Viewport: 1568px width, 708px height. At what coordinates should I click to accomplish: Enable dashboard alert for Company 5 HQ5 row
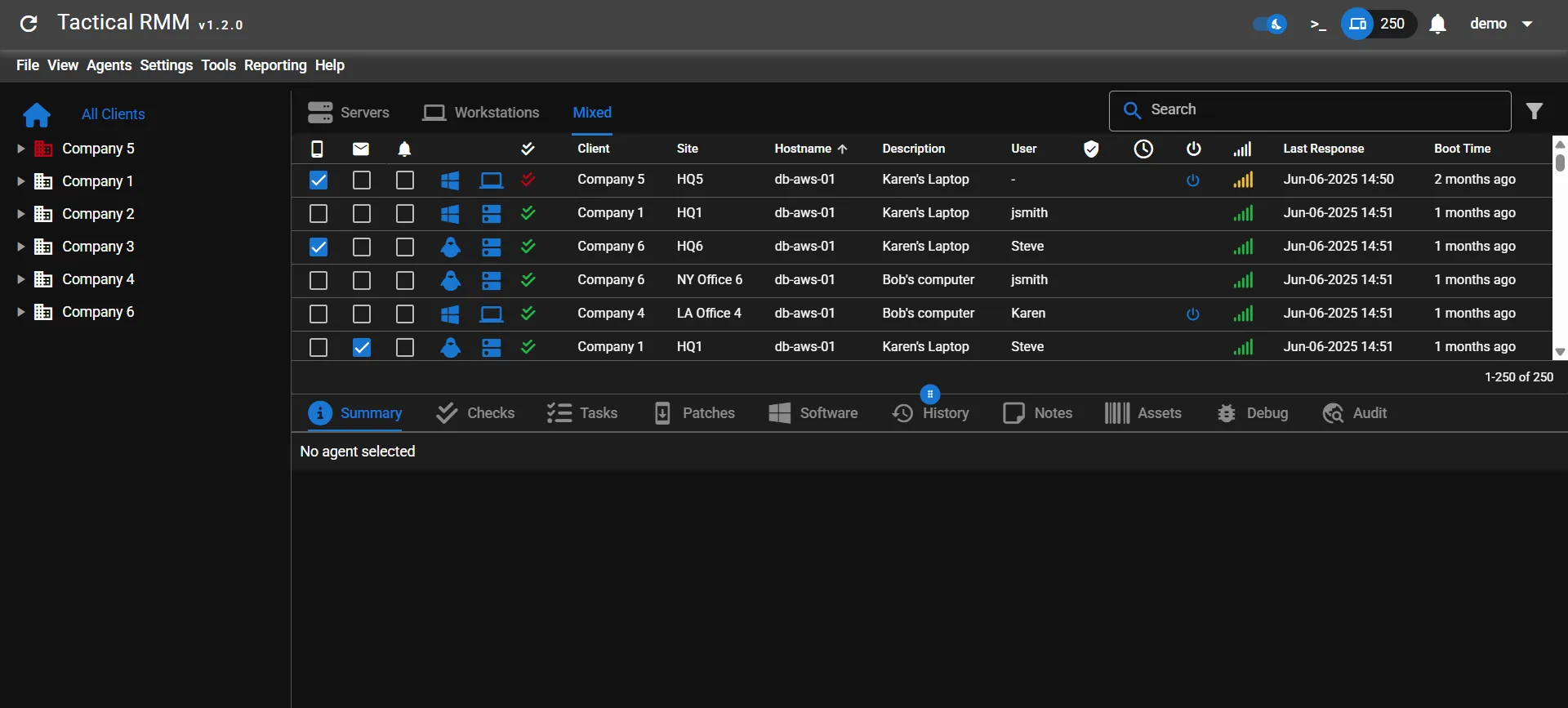(405, 180)
